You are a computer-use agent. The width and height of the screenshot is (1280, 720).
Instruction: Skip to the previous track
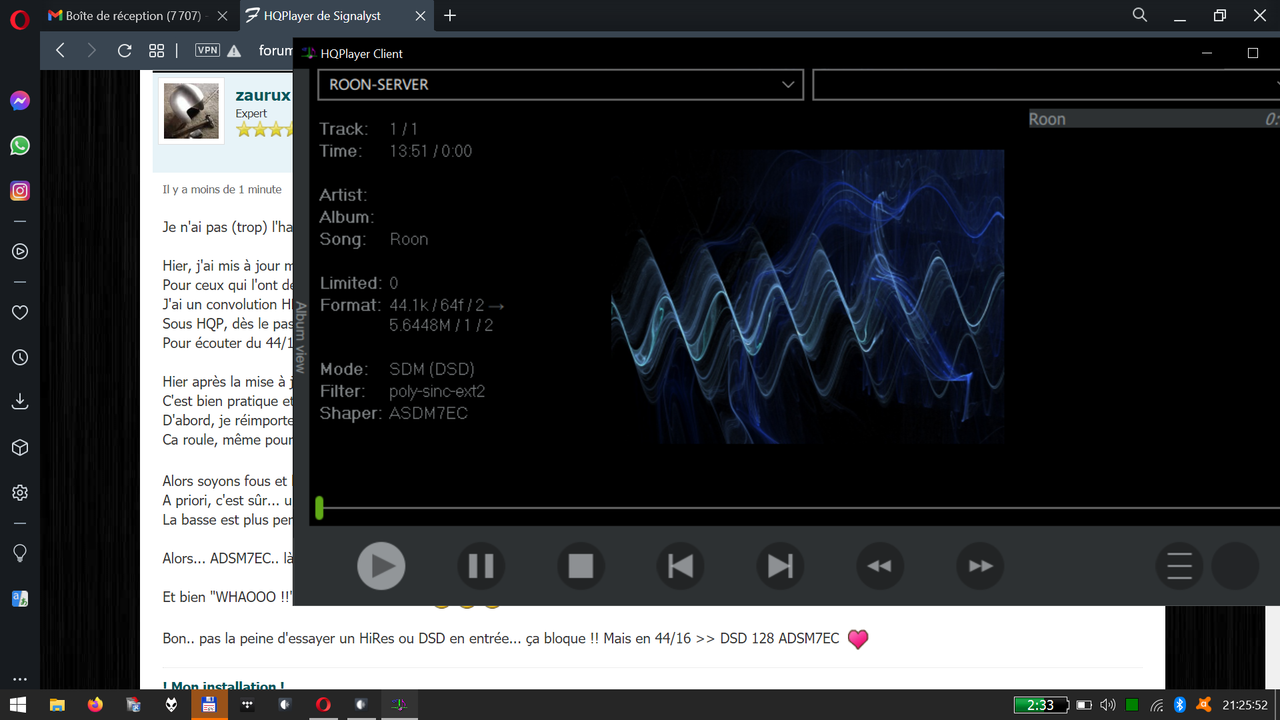pyautogui.click(x=681, y=566)
